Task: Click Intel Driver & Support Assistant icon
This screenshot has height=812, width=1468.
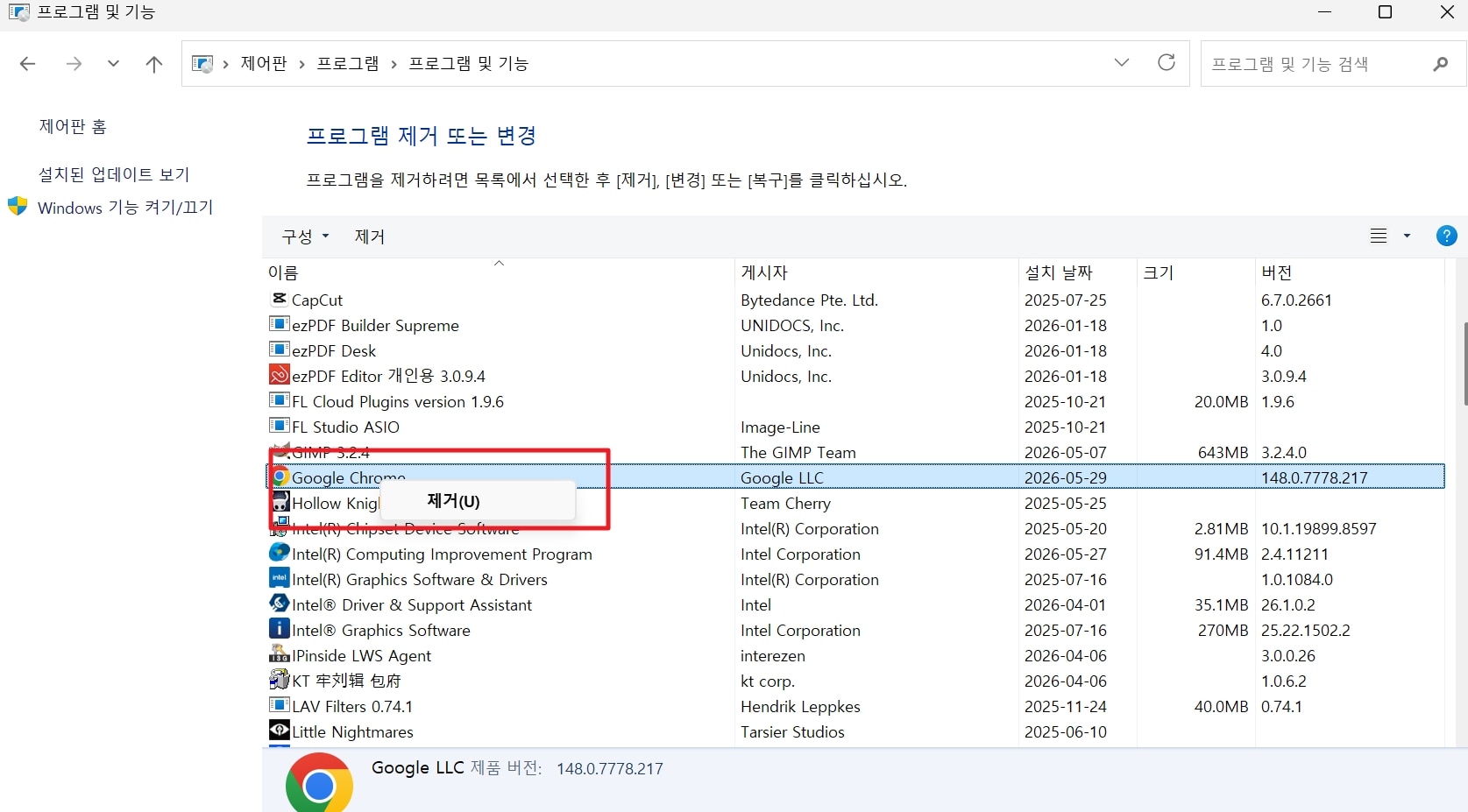Action: pyautogui.click(x=280, y=604)
